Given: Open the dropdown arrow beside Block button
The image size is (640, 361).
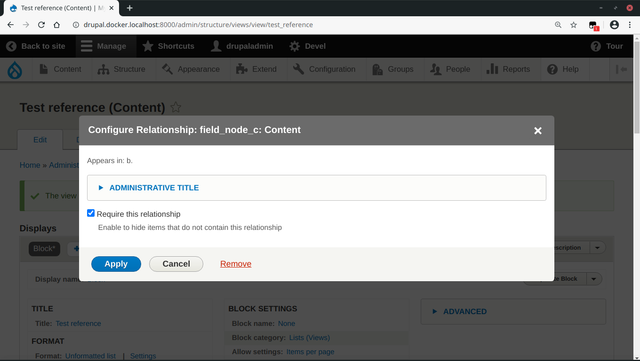Looking at the screenshot, I should pyautogui.click(x=594, y=279).
